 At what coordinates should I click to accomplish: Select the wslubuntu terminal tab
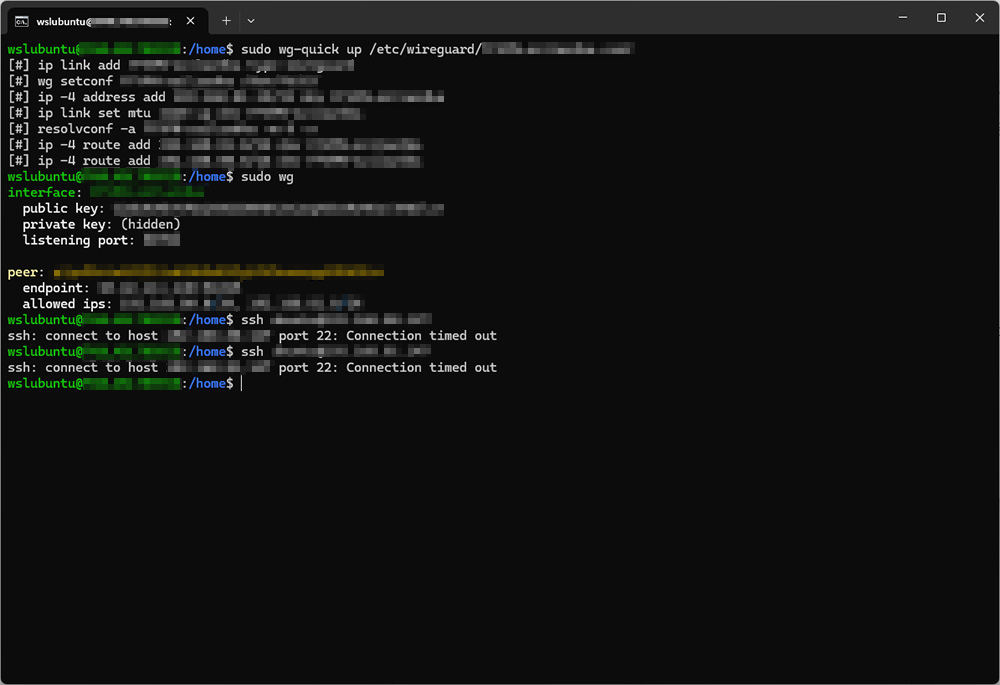click(x=107, y=21)
